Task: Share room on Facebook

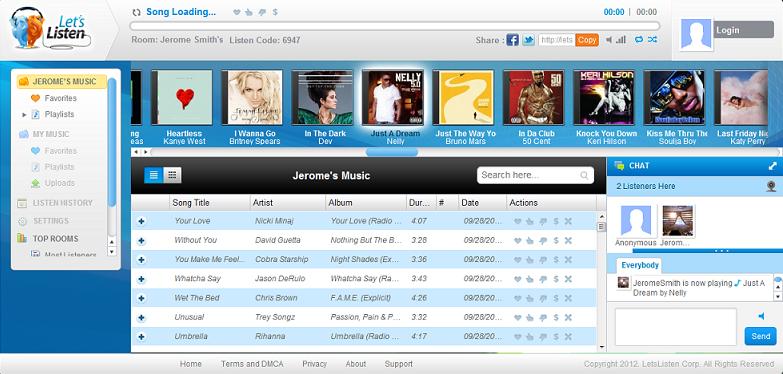Action: 512,40
